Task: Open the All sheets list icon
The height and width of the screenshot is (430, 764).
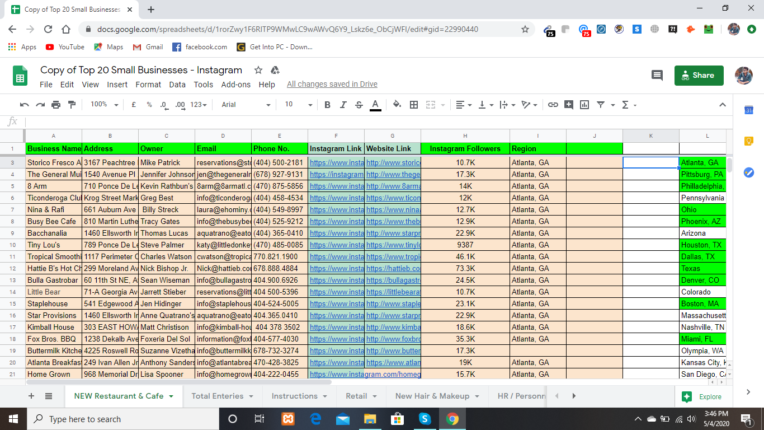Action: tap(49, 396)
